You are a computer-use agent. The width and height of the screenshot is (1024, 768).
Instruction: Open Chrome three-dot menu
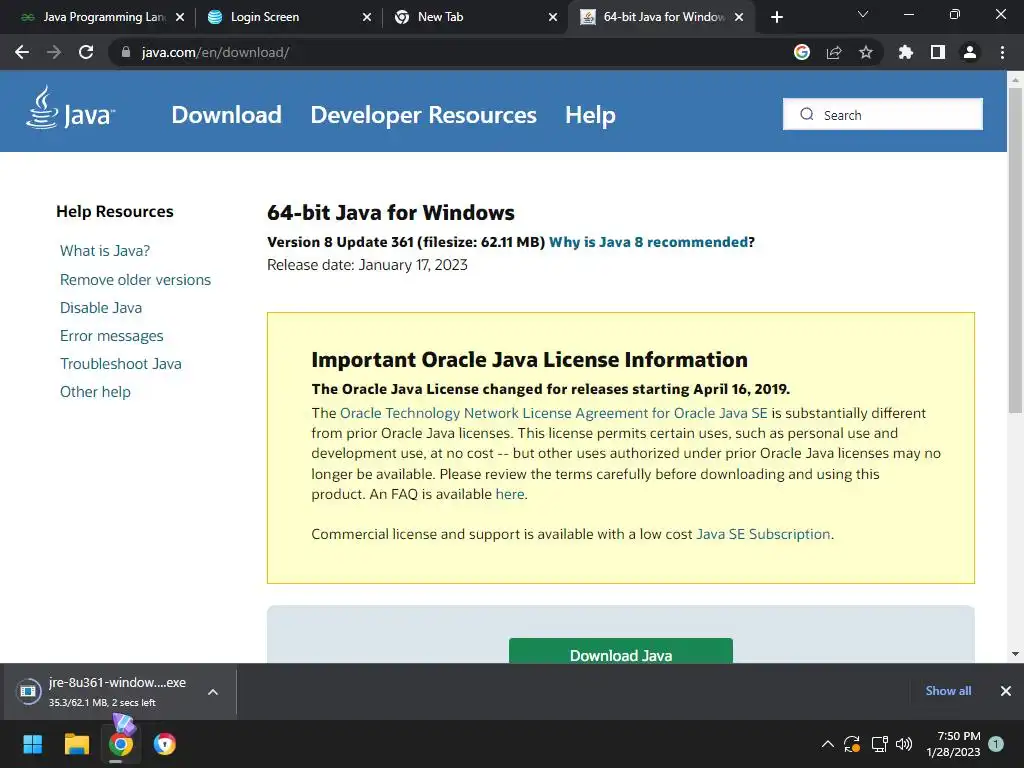click(x=1002, y=52)
